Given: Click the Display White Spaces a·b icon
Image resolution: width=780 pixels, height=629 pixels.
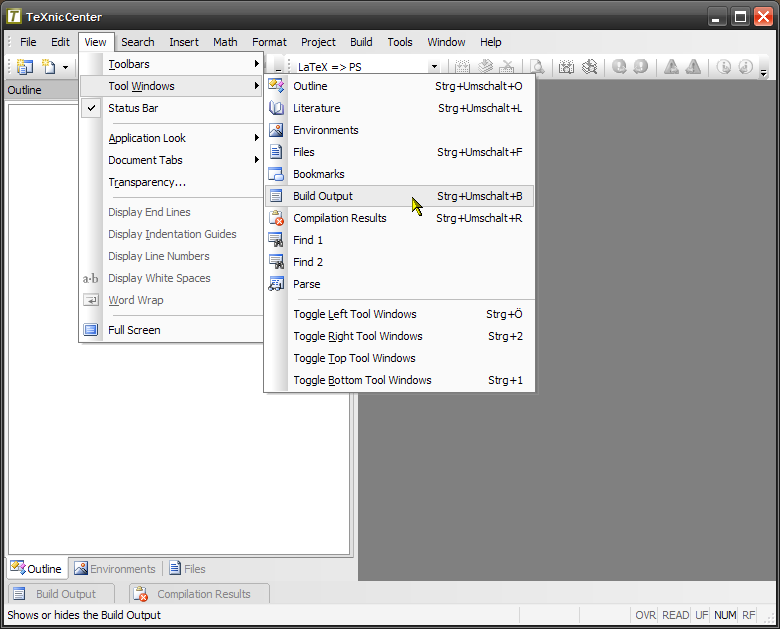Looking at the screenshot, I should pyautogui.click(x=91, y=278).
